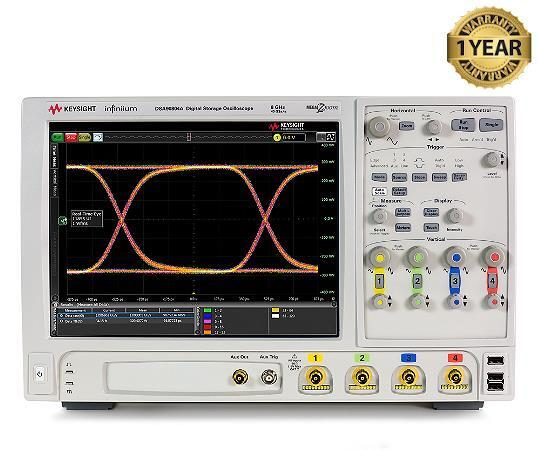Open the middle vertical side tab on display
The image size is (538, 450).
[55, 183]
